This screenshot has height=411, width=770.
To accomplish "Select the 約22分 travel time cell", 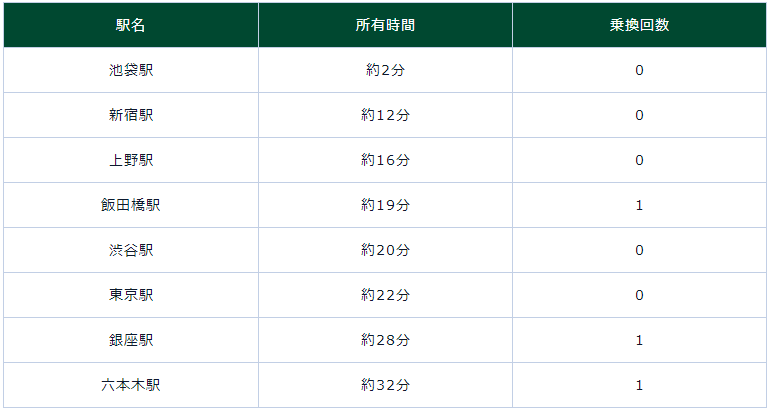I will click(x=385, y=295).
